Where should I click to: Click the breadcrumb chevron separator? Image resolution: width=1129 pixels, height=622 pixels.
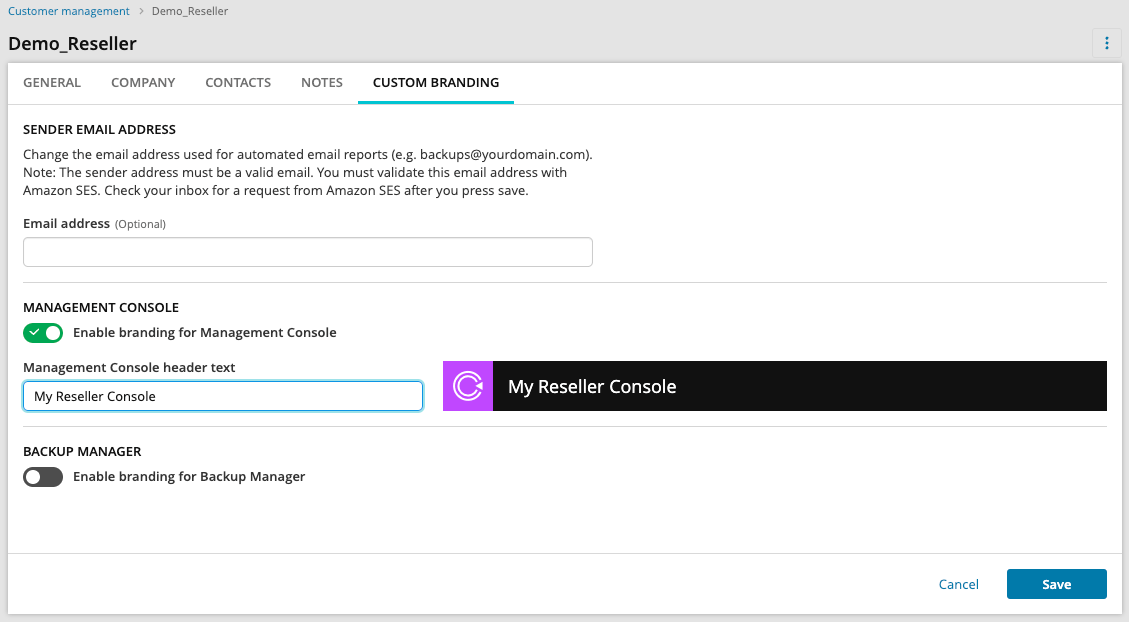141,11
